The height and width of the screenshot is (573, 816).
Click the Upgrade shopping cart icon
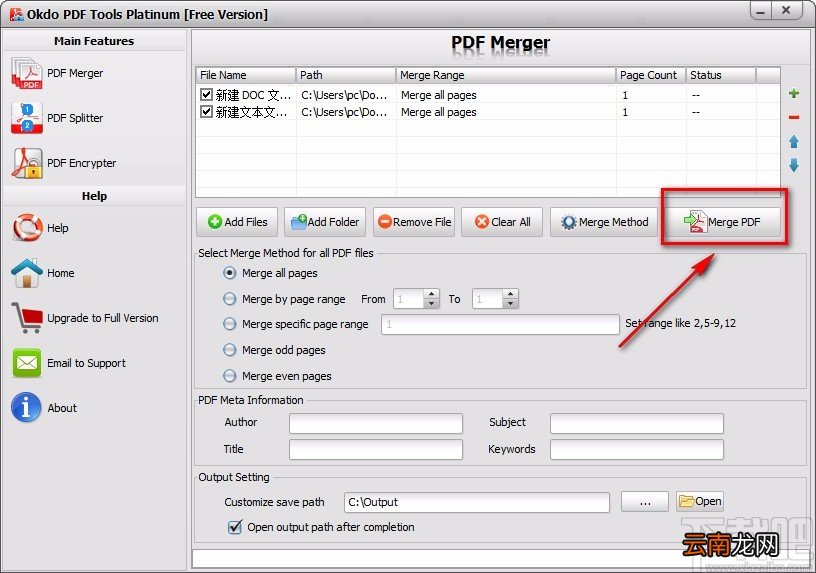[x=27, y=317]
